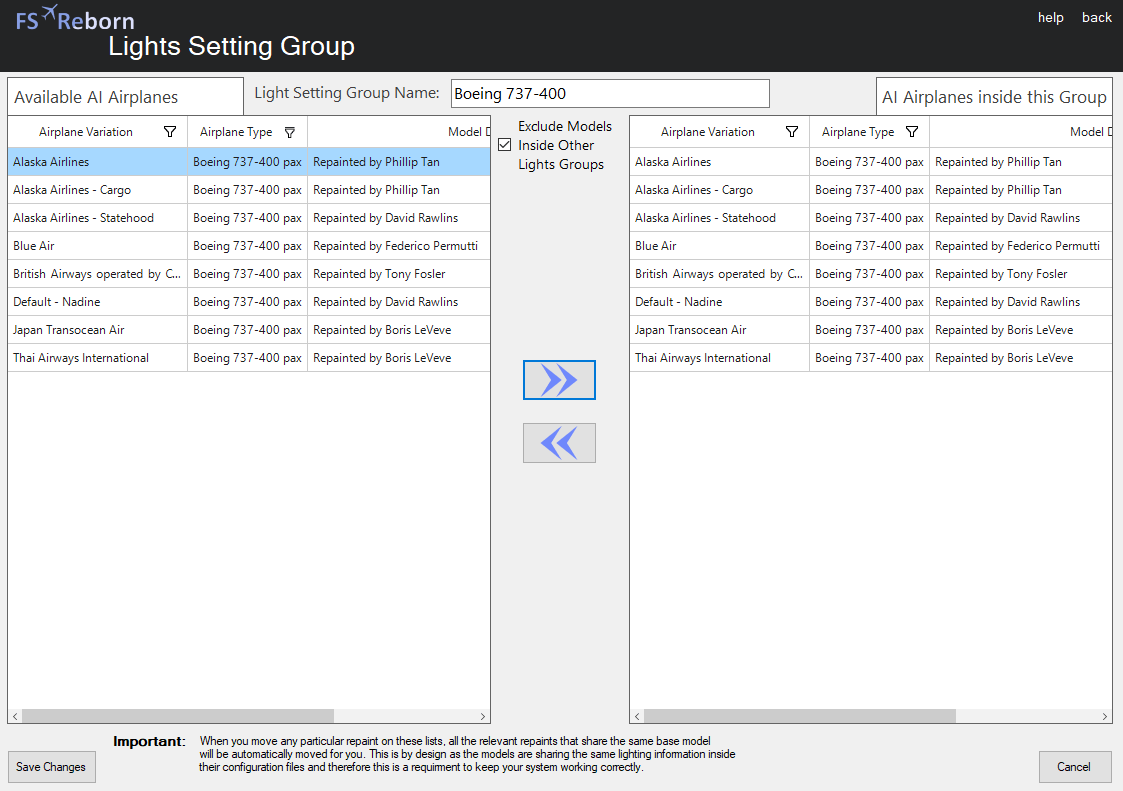Select Japan Transocean Air in Group list
This screenshot has height=791, width=1123.
tap(871, 330)
